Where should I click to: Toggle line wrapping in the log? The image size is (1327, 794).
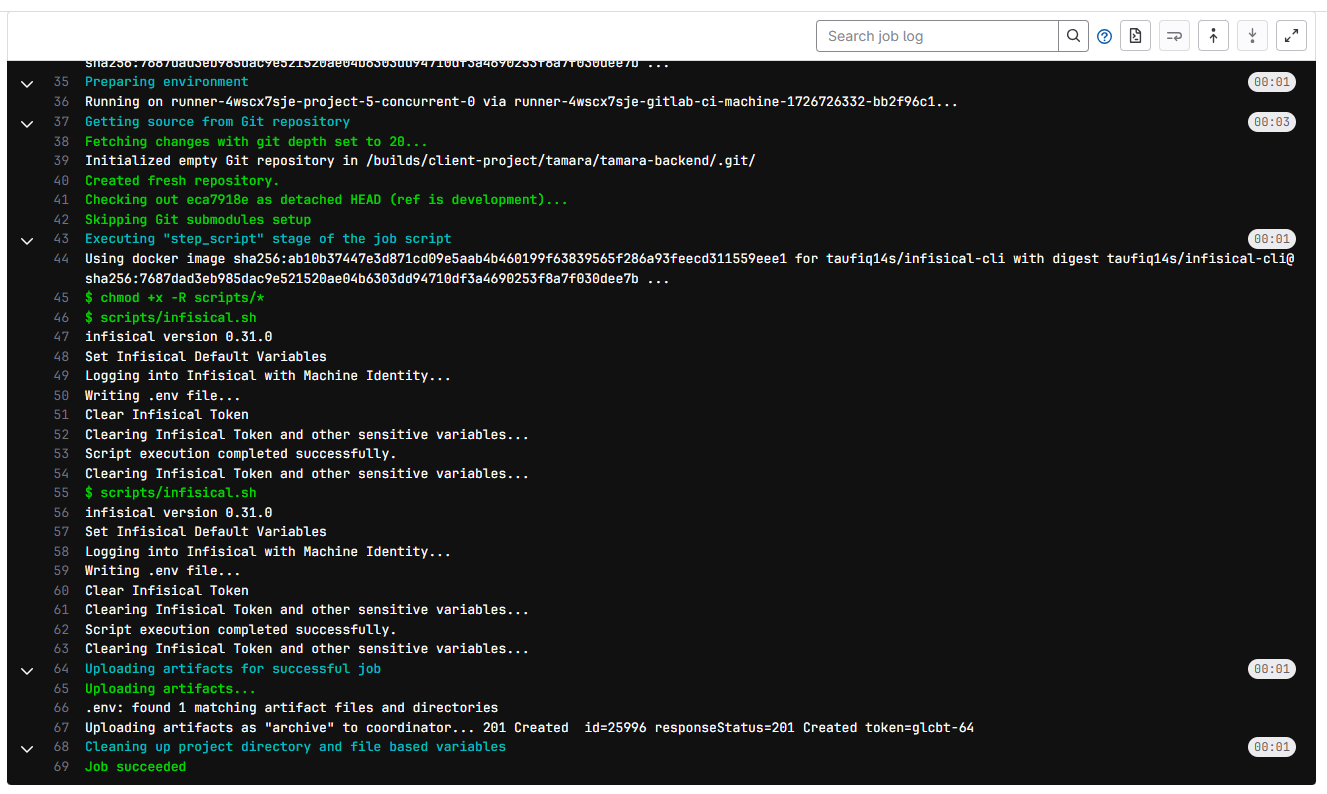[1174, 36]
